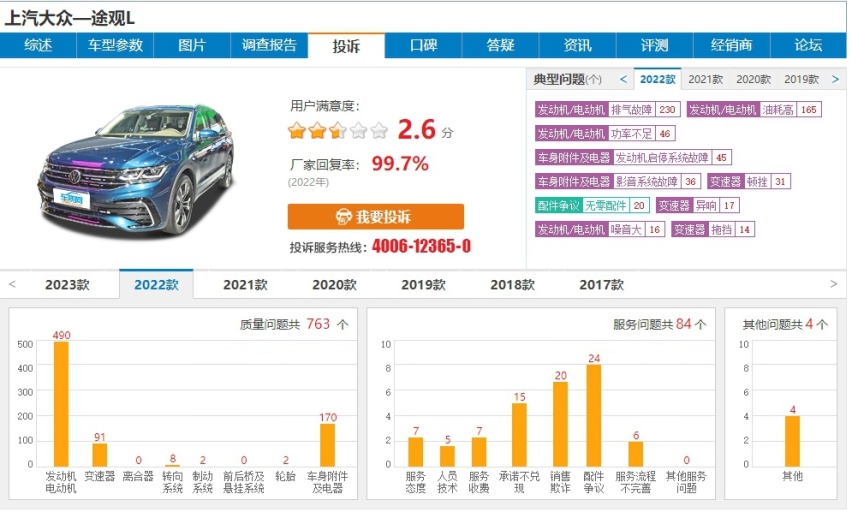Click the 轮胎 axis label
Image resolution: width=852 pixels, height=512 pixels.
(285, 476)
